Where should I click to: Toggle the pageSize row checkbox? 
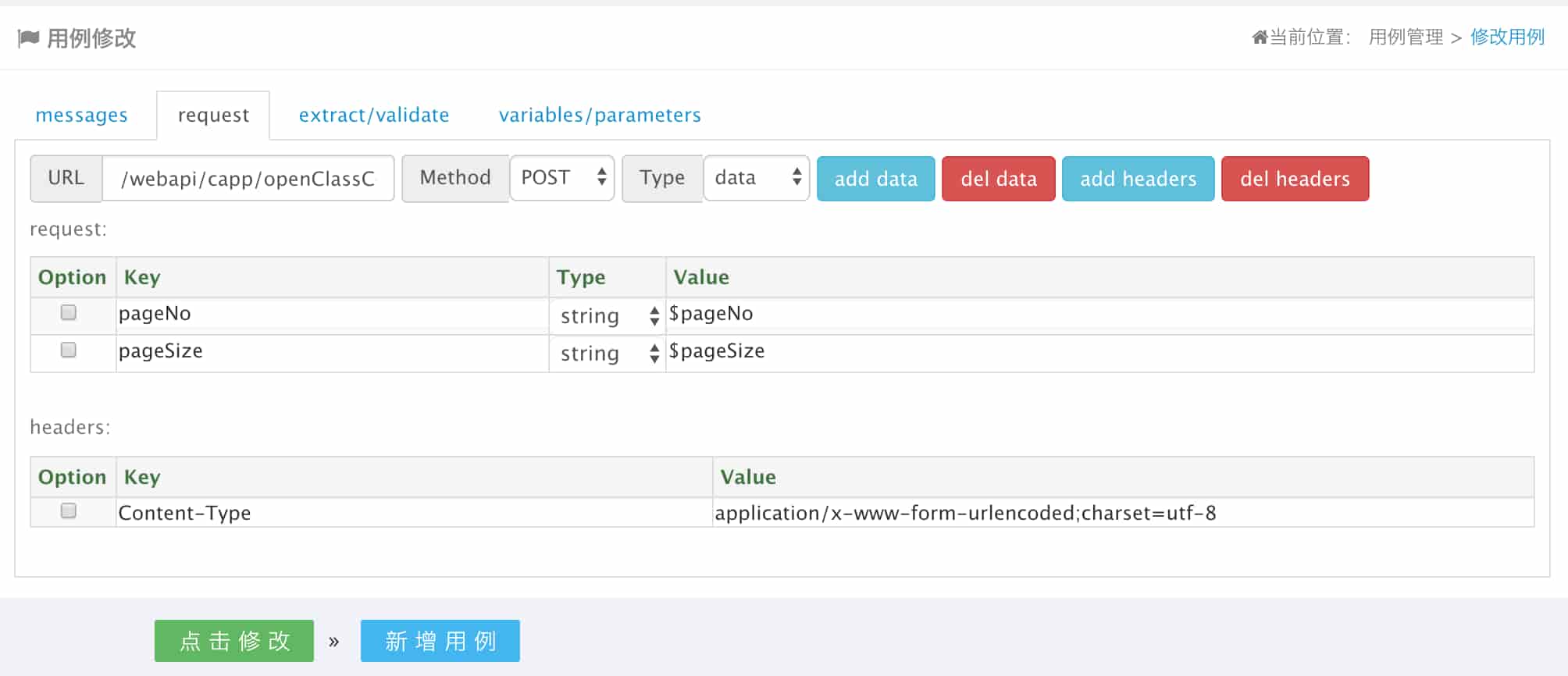point(69,350)
